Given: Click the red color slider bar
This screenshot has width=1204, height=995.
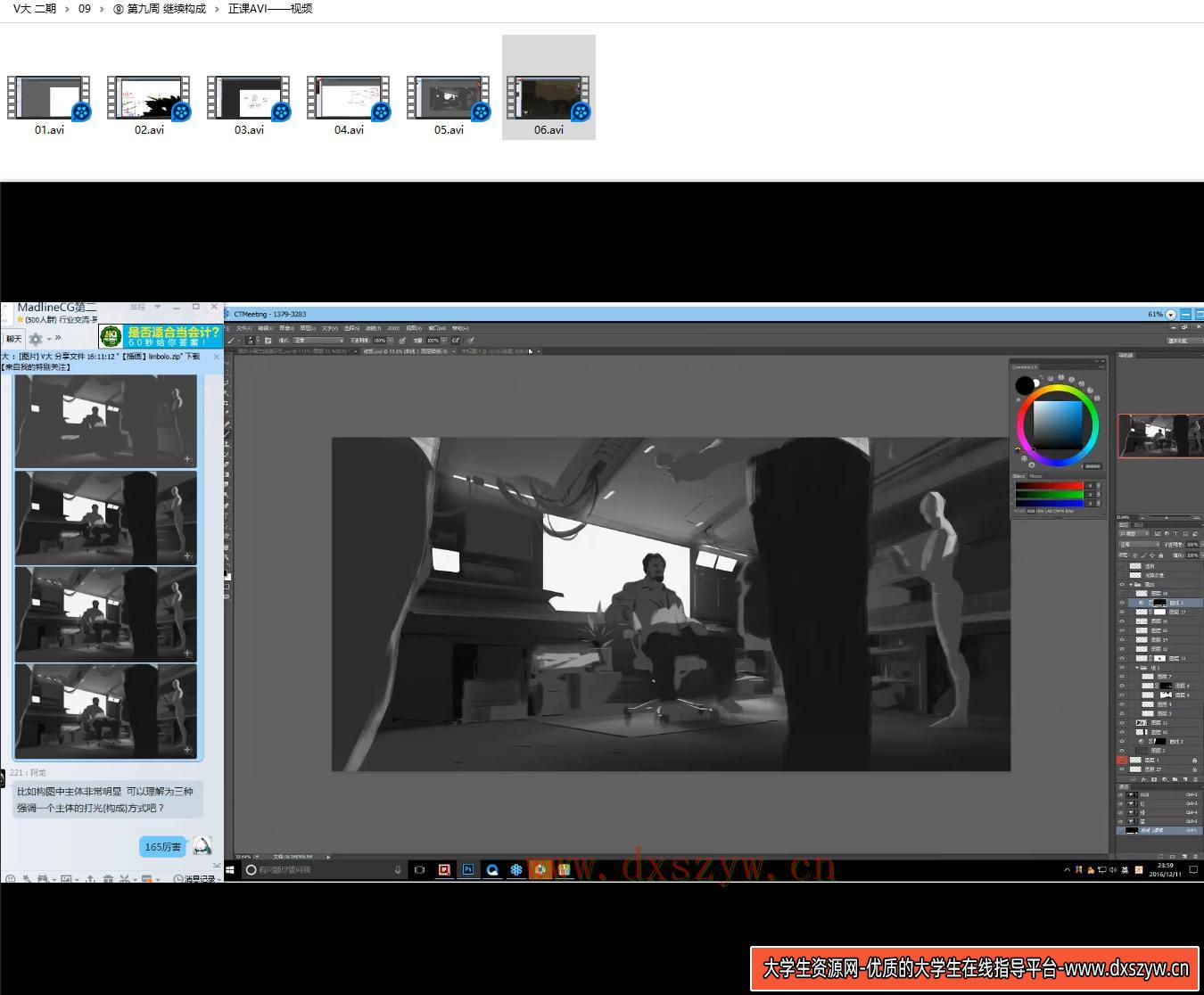Looking at the screenshot, I should 1049,485.
